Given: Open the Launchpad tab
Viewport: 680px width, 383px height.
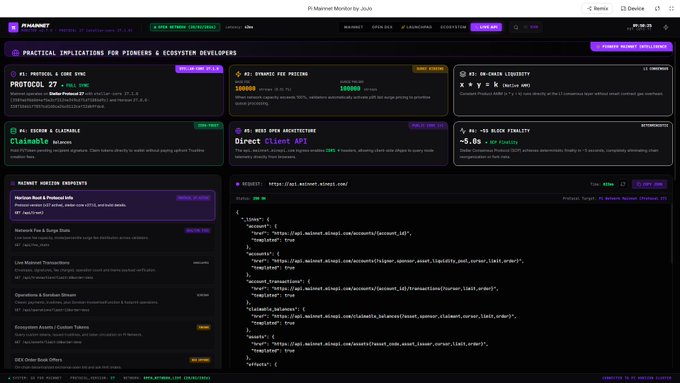Looking at the screenshot, I should coord(416,27).
